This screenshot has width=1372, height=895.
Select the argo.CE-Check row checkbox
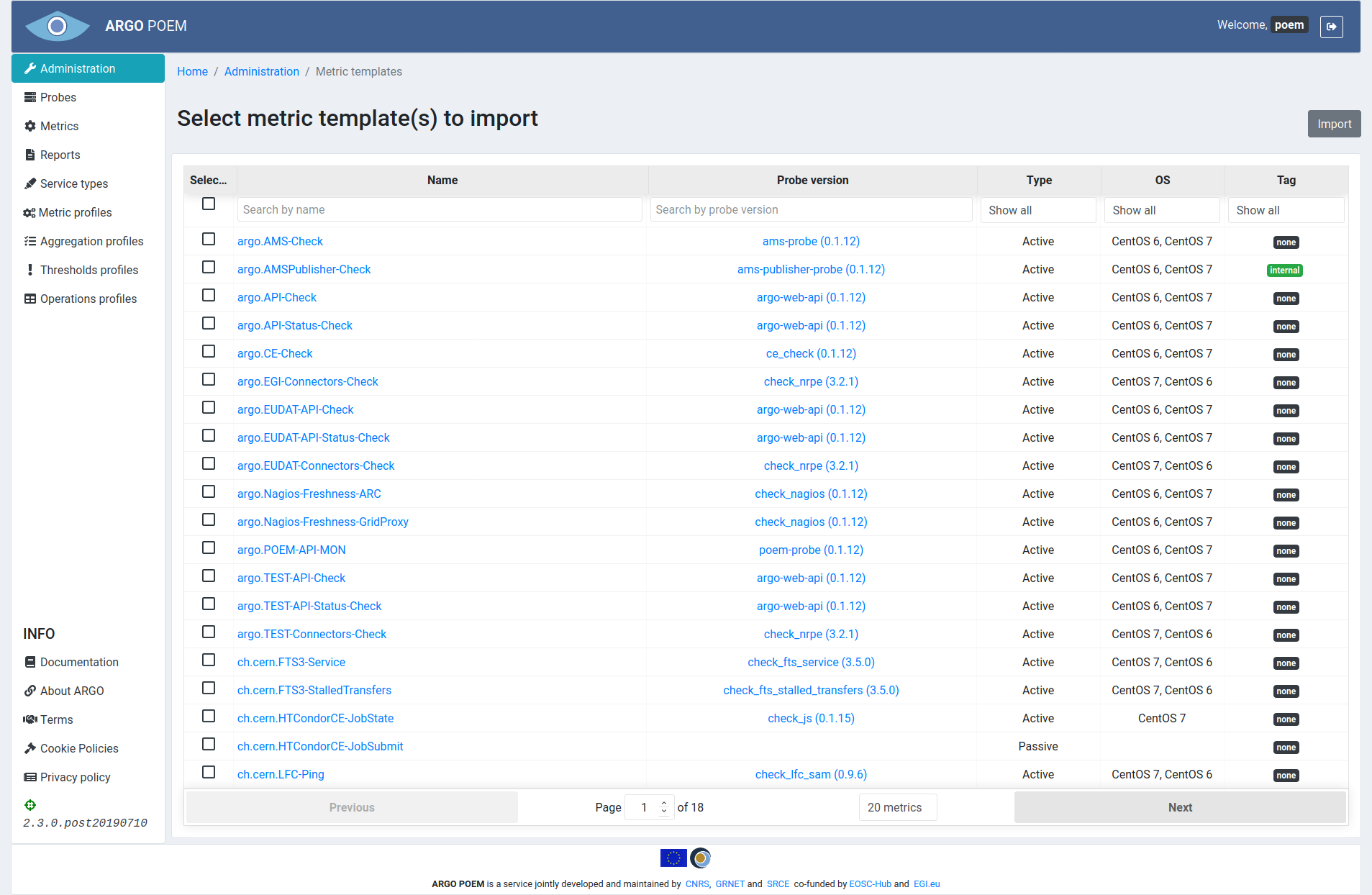point(209,351)
